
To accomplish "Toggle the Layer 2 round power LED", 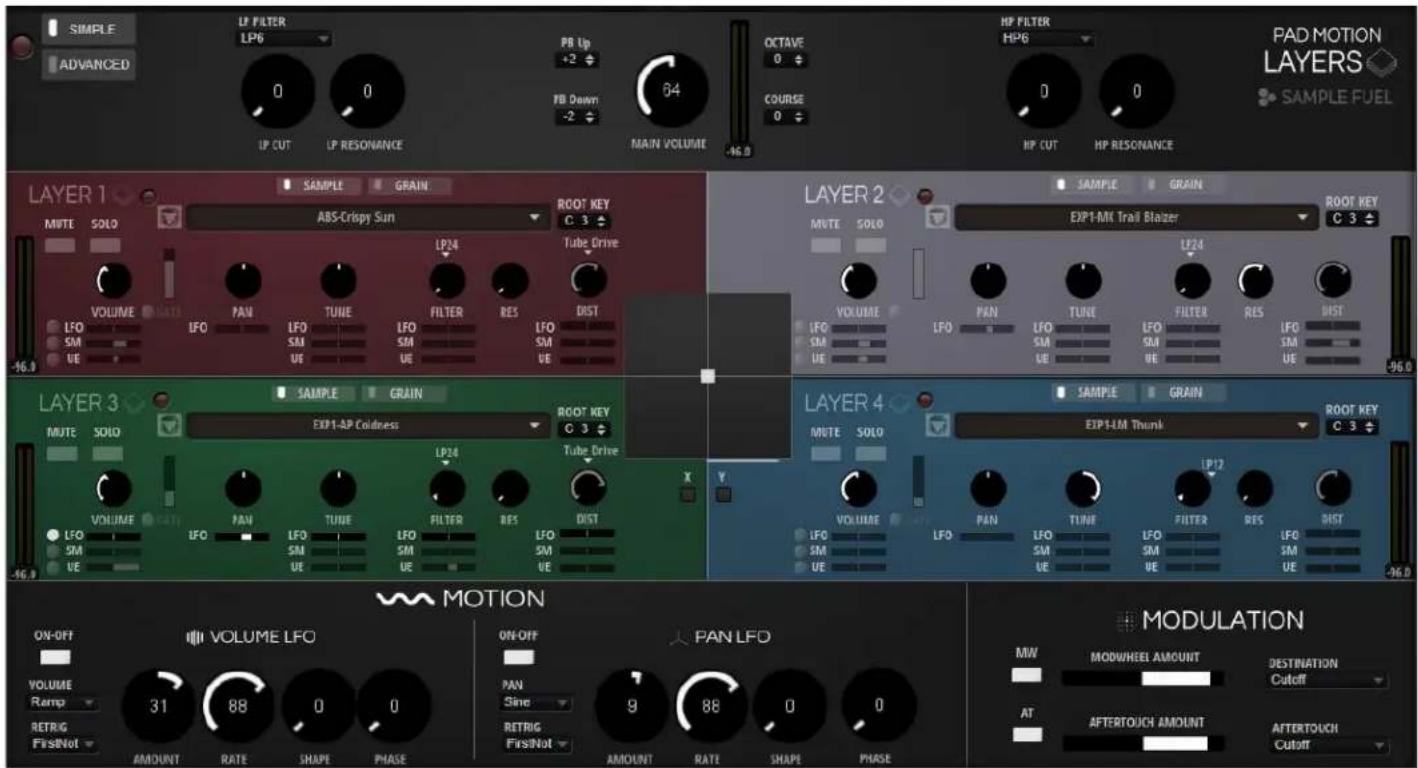I will pyautogui.click(x=923, y=195).
